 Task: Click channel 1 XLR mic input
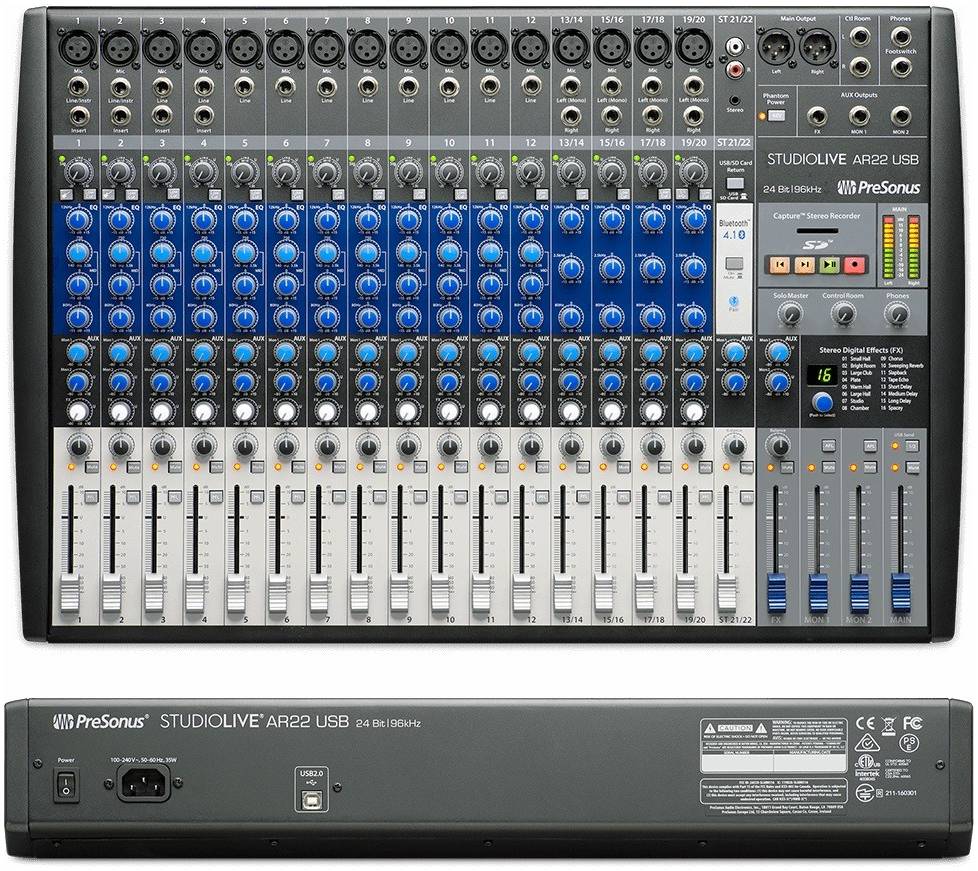tap(79, 47)
